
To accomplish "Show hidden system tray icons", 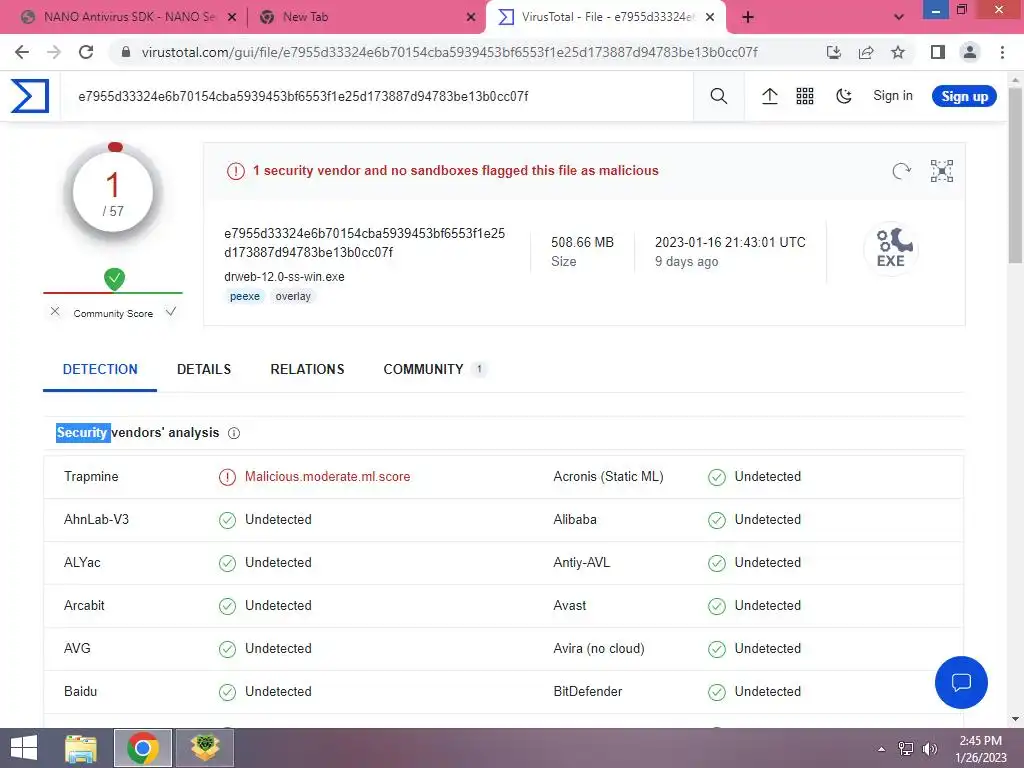I will (881, 749).
